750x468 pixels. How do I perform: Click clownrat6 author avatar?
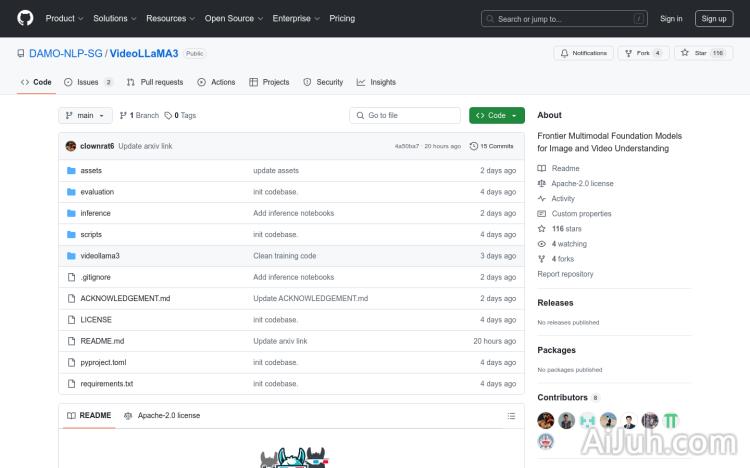pyautogui.click(x=71, y=146)
